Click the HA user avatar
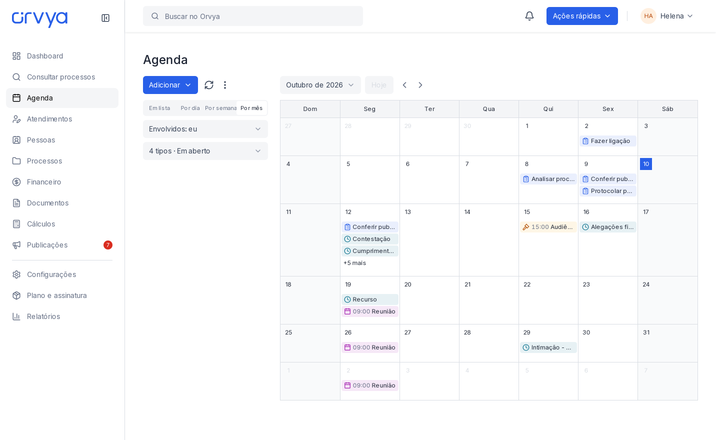Image resolution: width=720 pixels, height=440 pixels. pyautogui.click(x=648, y=16)
